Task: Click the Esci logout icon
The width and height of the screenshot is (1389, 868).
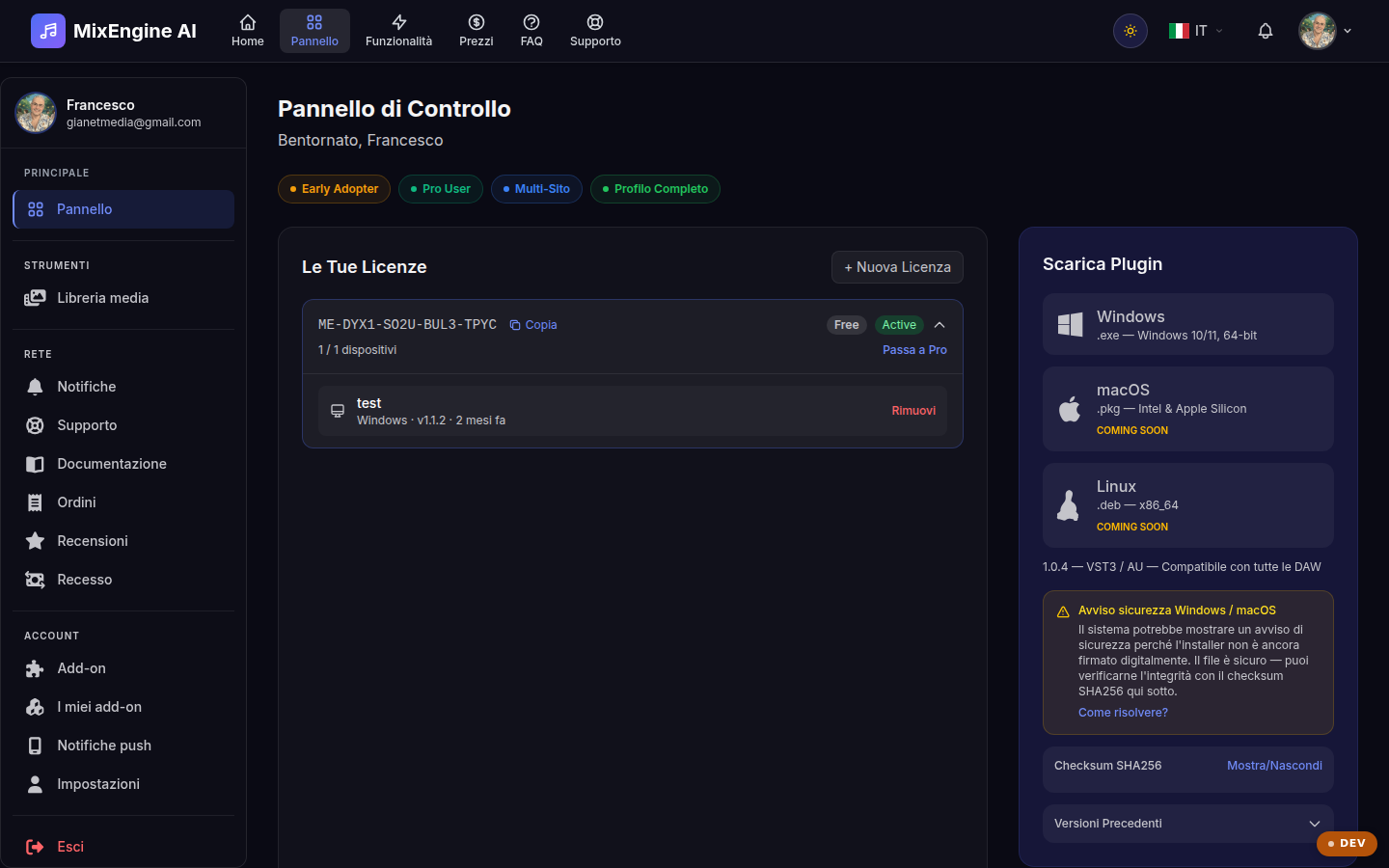Action: (x=35, y=847)
